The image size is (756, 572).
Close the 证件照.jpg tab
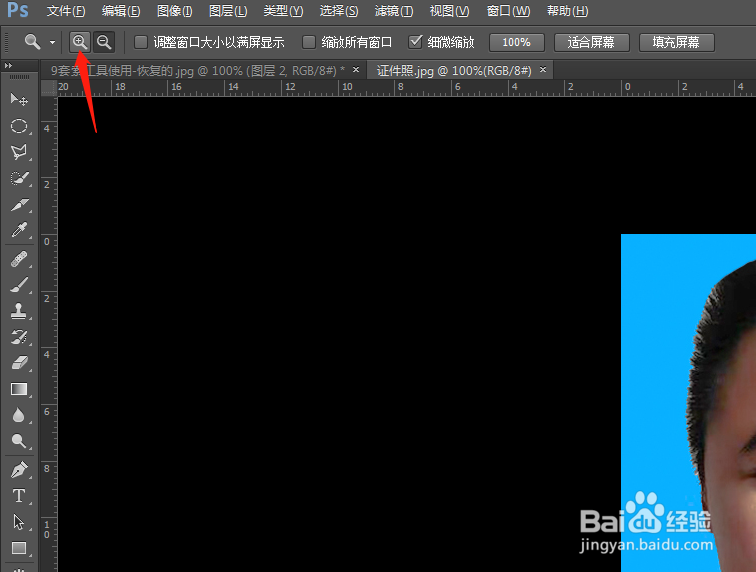[x=543, y=70]
